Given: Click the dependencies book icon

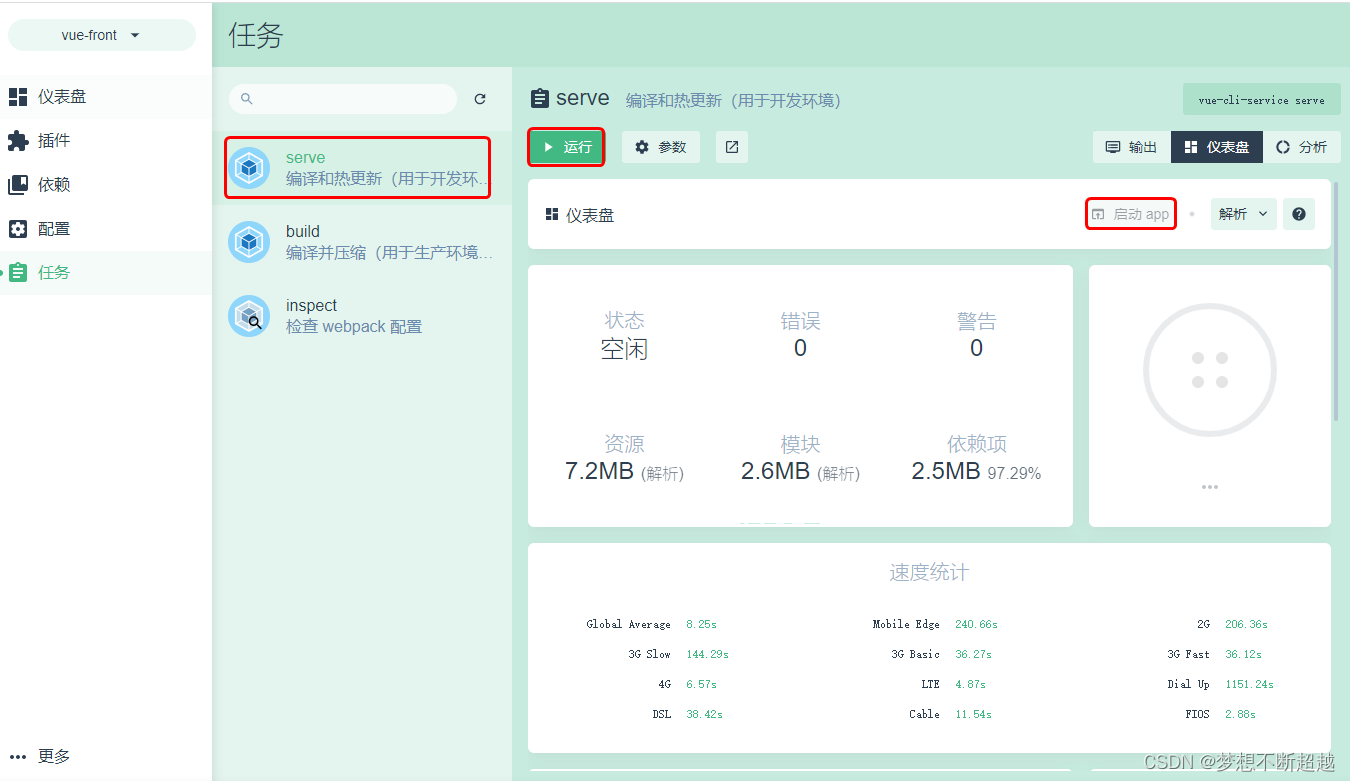Looking at the screenshot, I should click(x=18, y=185).
